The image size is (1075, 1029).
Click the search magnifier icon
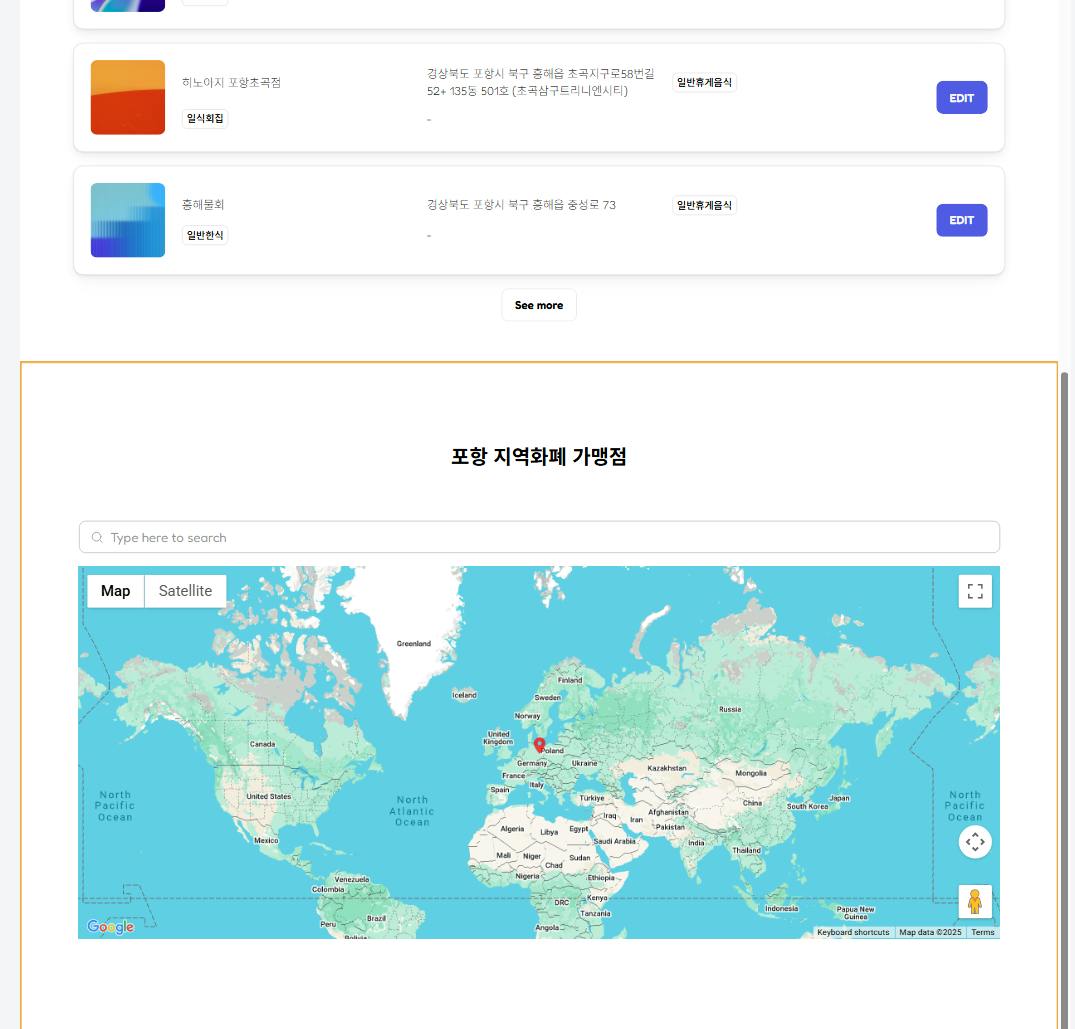coord(97,537)
